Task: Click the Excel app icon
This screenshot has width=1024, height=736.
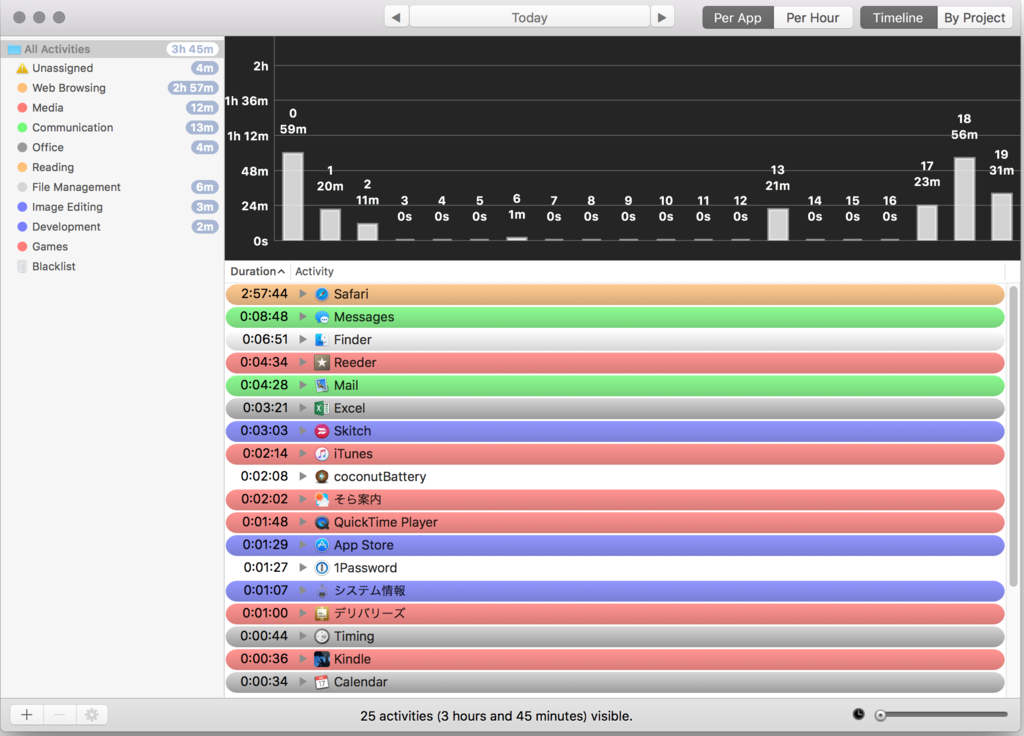Action: pyautogui.click(x=322, y=408)
